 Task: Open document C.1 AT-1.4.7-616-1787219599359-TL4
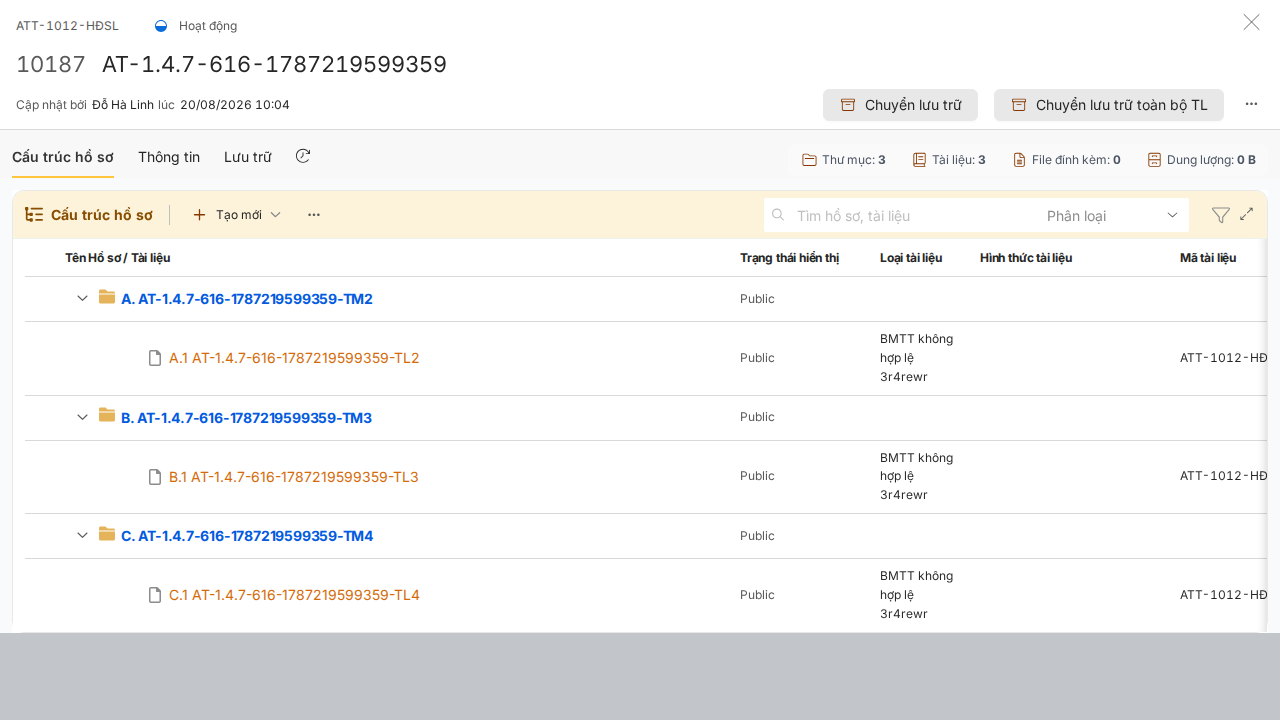294,595
